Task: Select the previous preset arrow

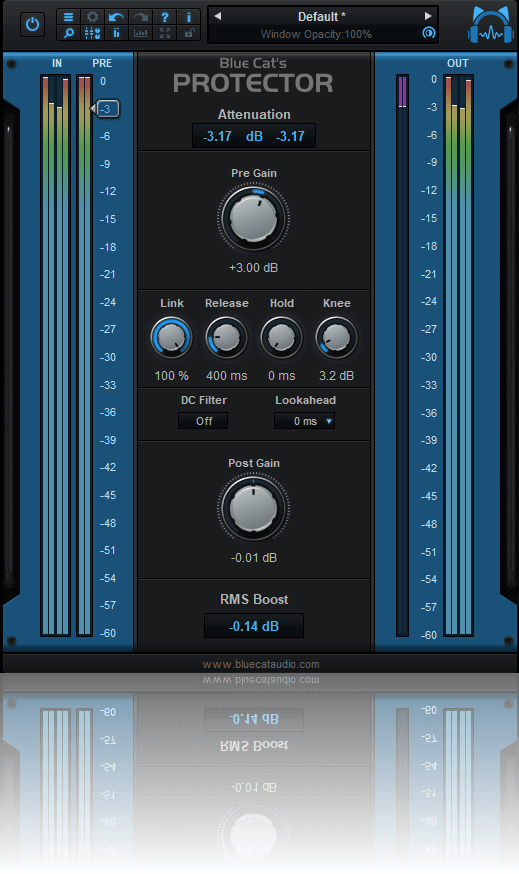Action: click(x=218, y=16)
